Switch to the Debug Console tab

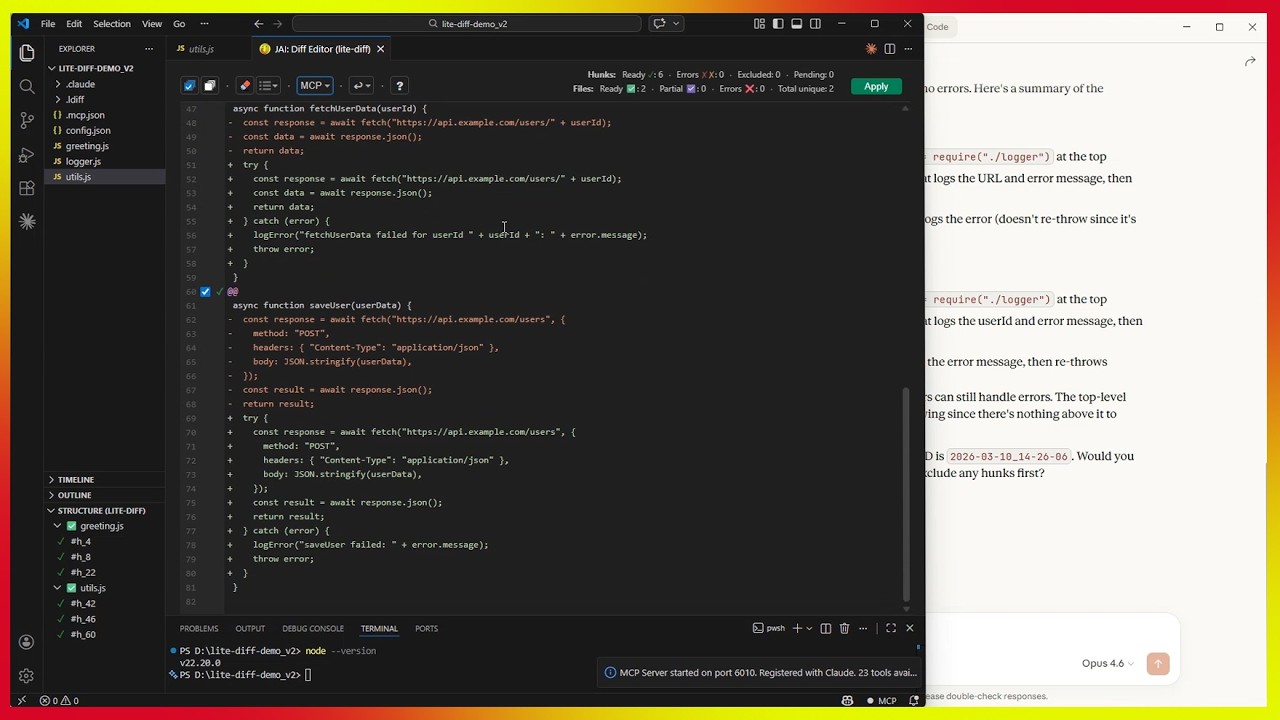313,629
